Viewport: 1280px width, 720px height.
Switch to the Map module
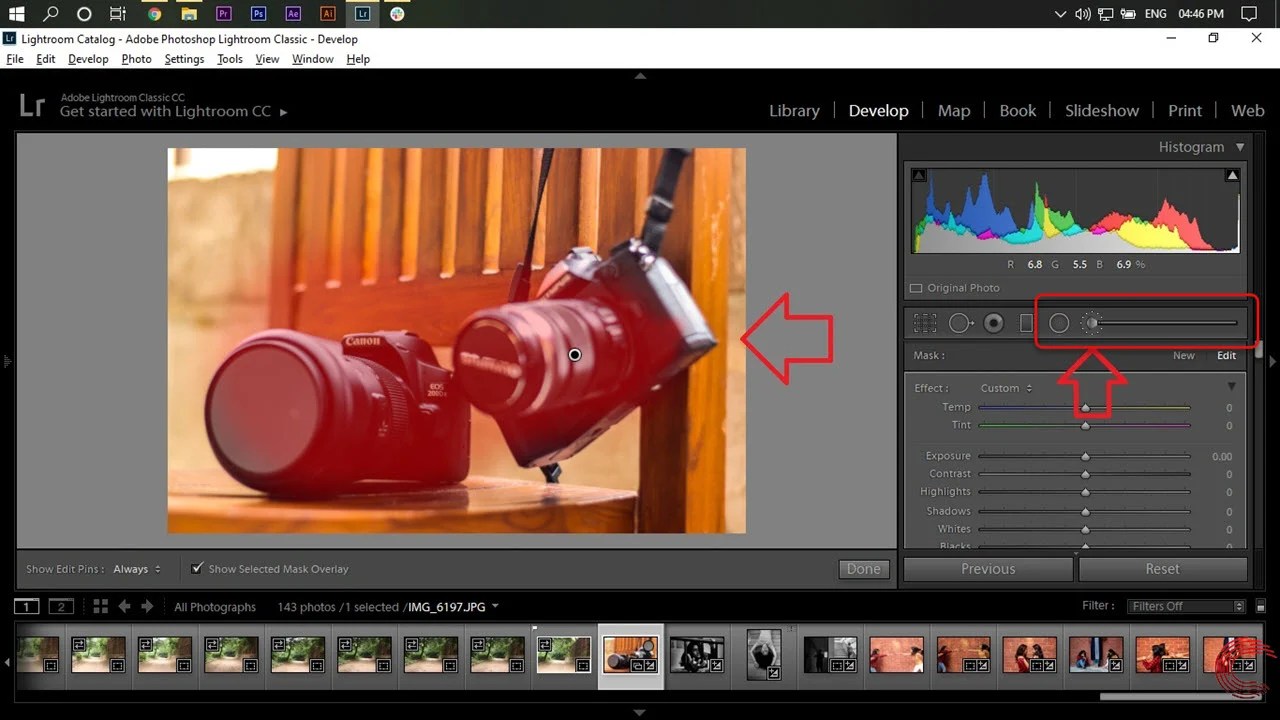click(x=954, y=111)
